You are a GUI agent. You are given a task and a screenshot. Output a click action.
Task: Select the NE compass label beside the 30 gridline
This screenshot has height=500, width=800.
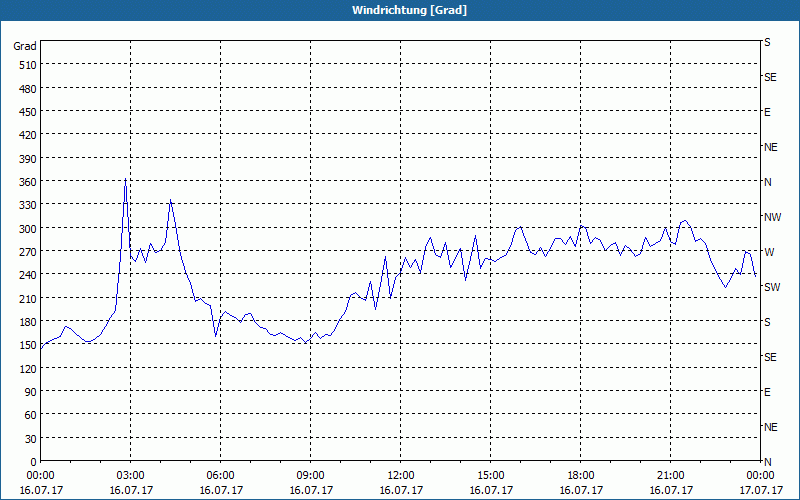coord(771,427)
